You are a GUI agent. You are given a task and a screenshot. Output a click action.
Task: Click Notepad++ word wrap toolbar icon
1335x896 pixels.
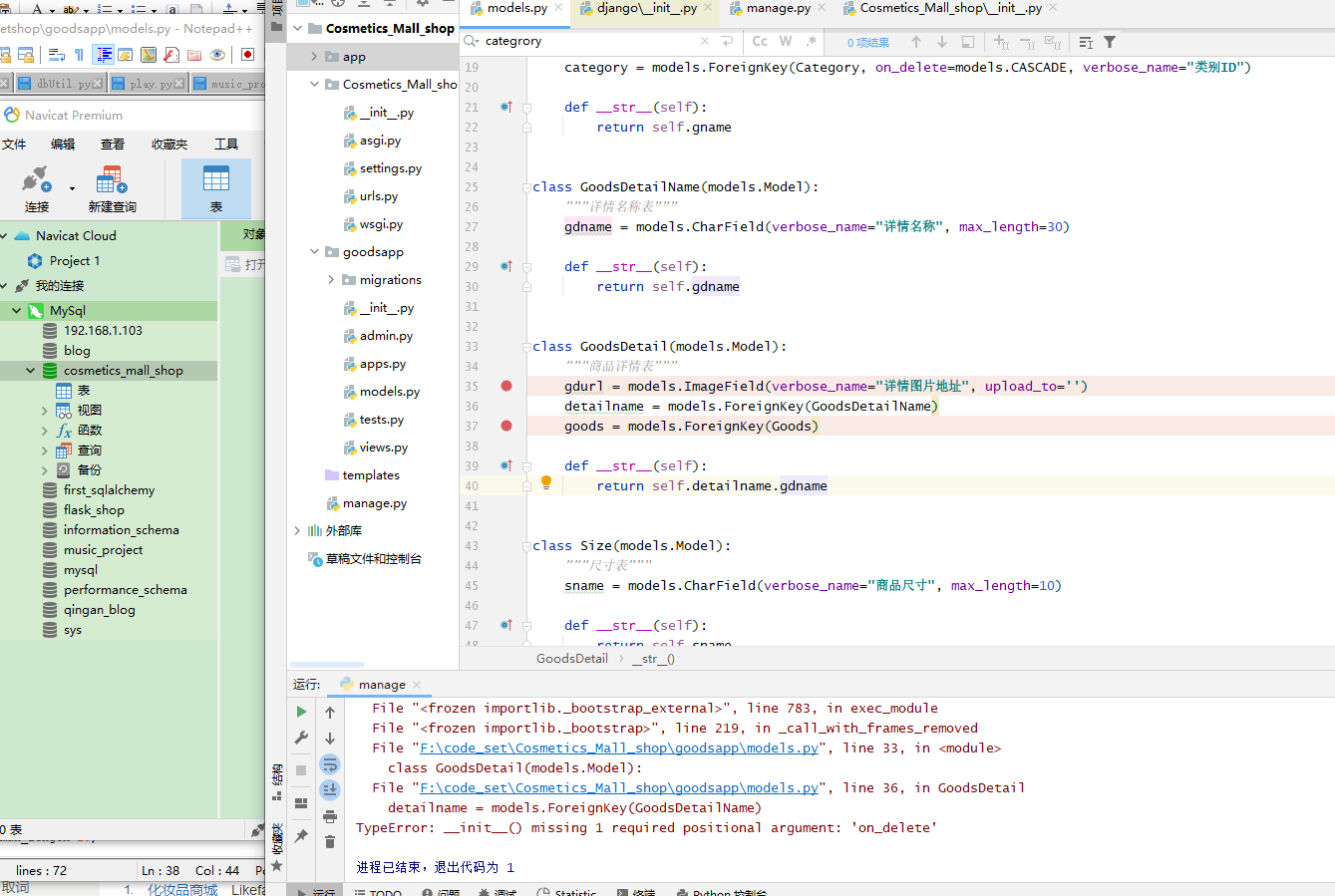tap(57, 55)
